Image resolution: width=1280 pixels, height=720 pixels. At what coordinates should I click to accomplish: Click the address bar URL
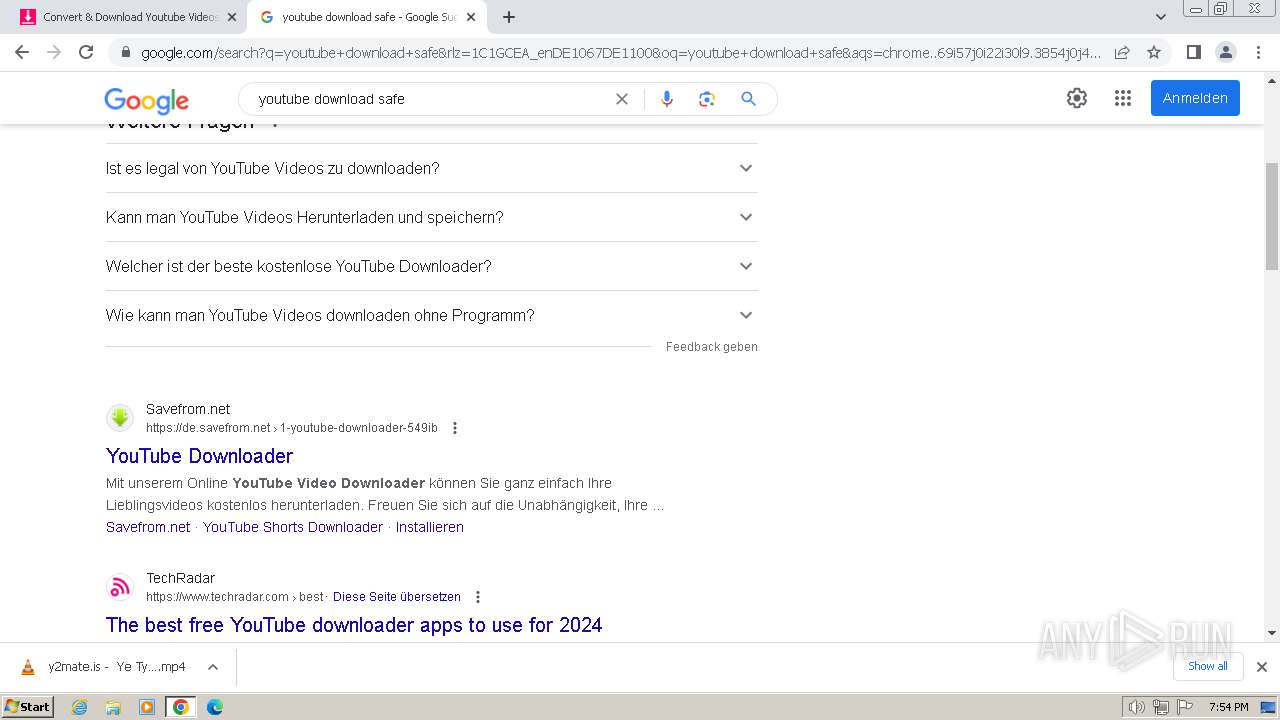(620, 52)
